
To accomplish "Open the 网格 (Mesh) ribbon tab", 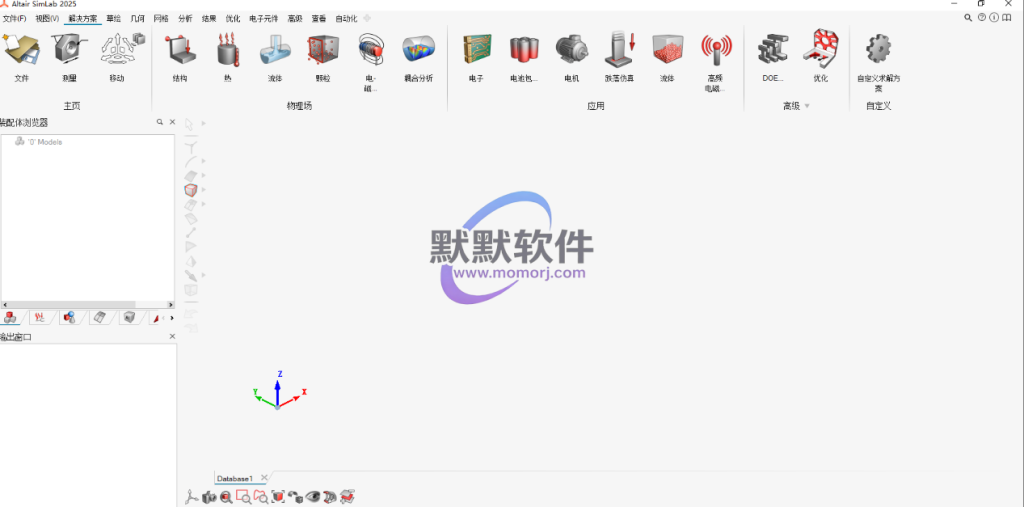I will (x=161, y=18).
